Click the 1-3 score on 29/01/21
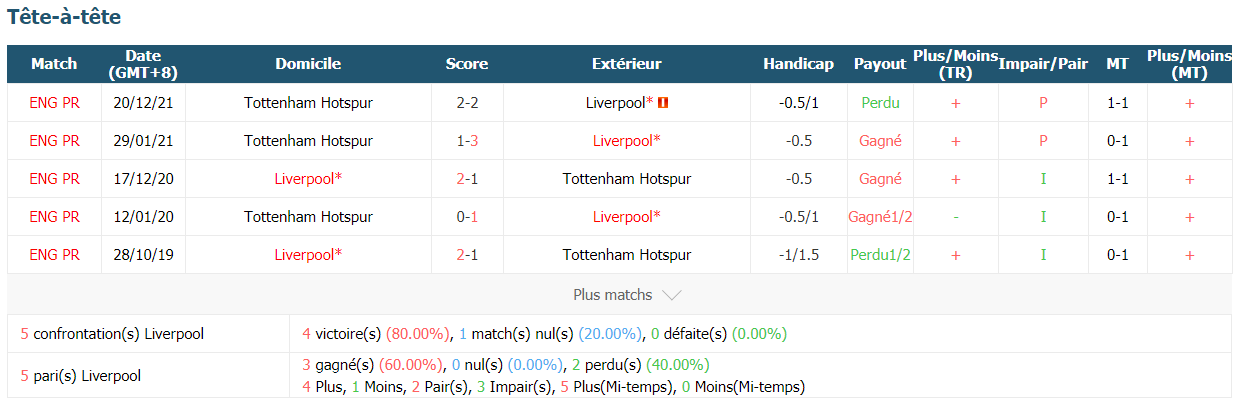The height and width of the screenshot is (408, 1238). pyautogui.click(x=467, y=141)
